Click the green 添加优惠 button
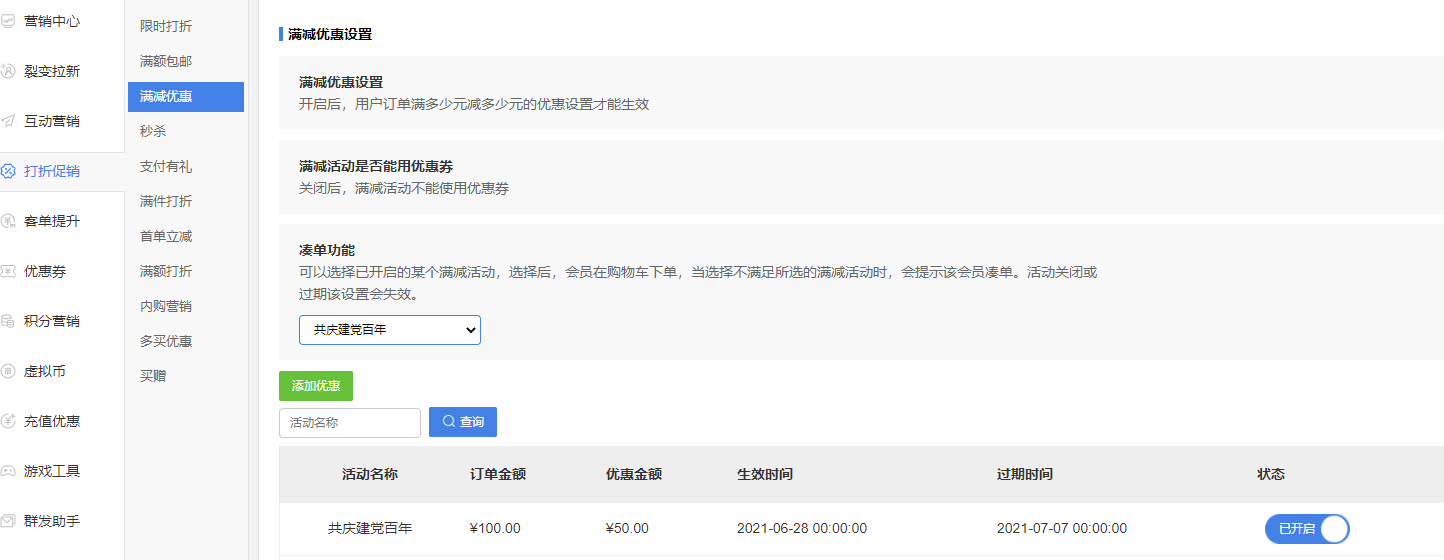 point(316,386)
